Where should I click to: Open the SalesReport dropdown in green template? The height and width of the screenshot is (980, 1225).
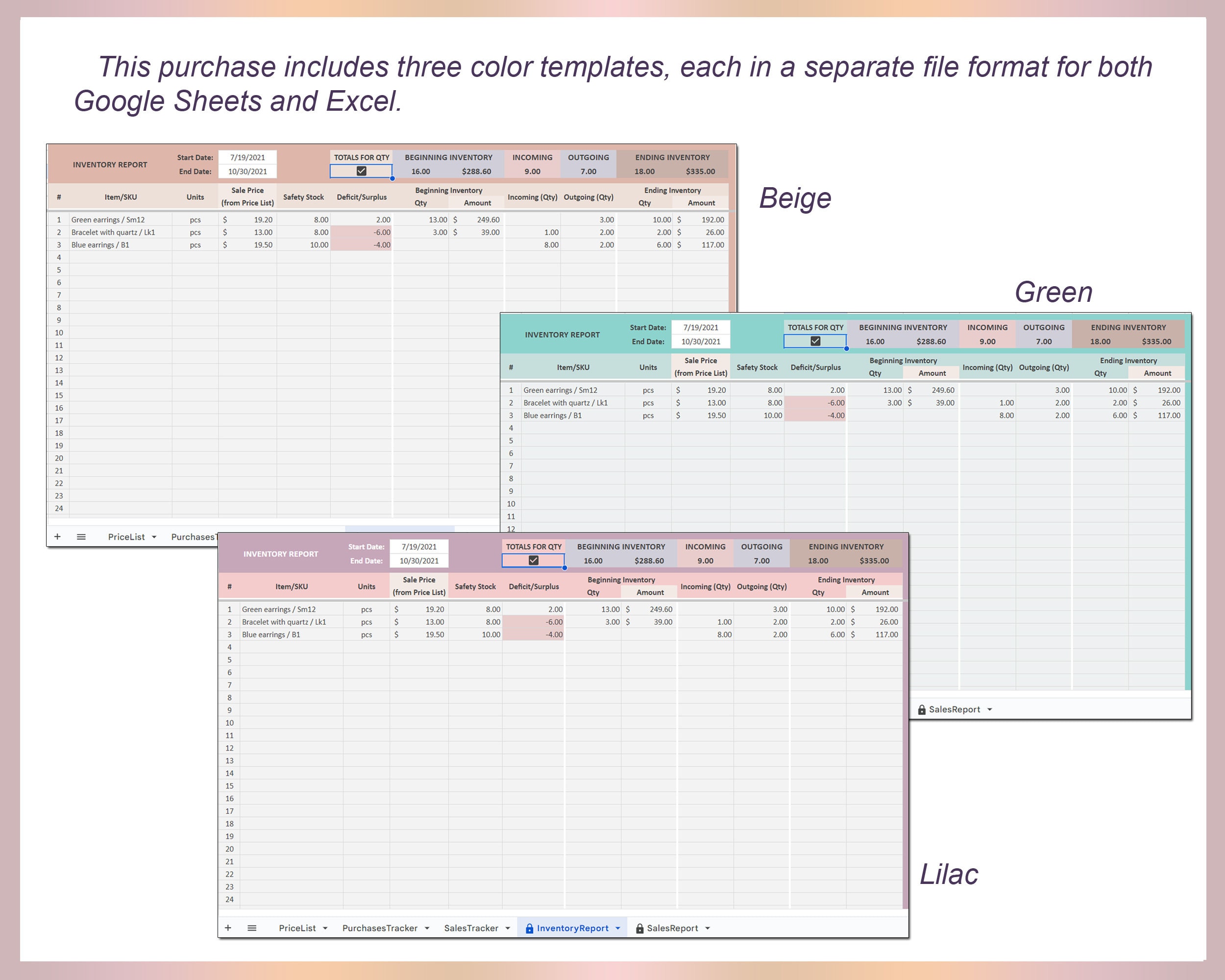click(990, 709)
